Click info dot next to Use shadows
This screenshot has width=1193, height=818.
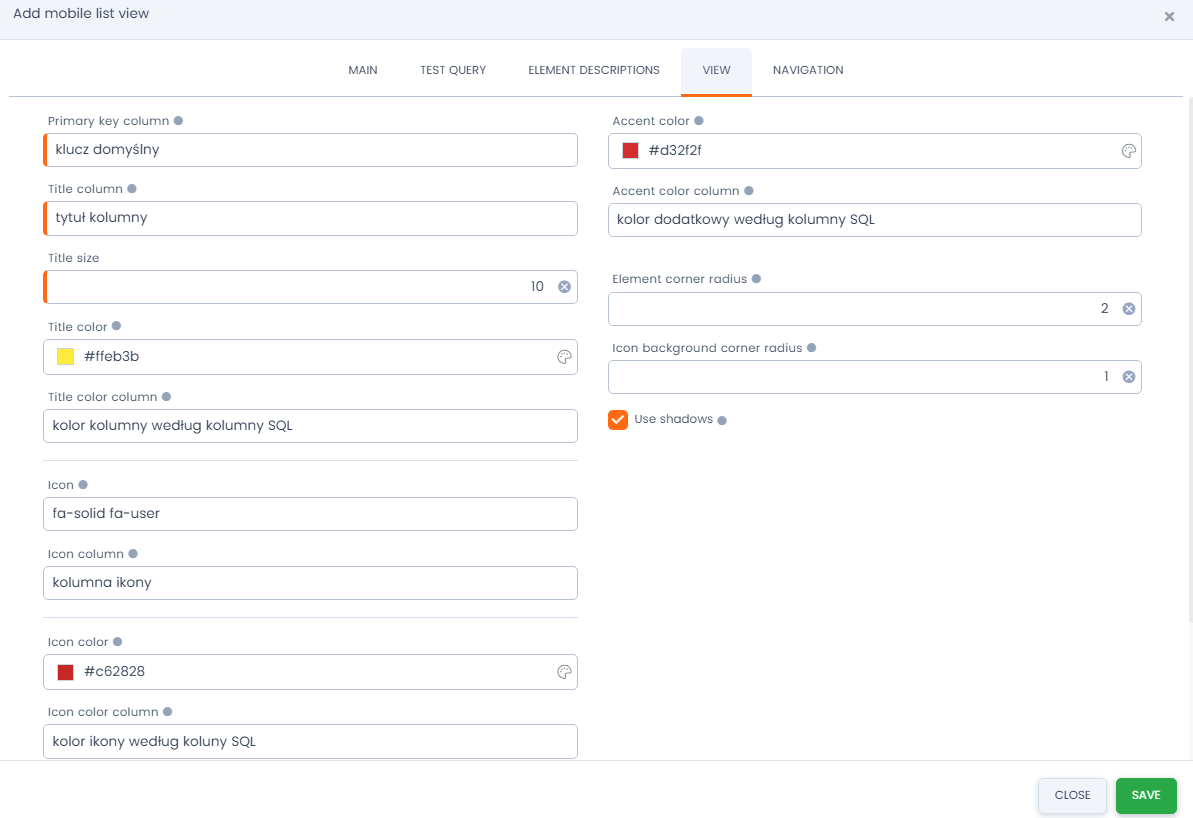(722, 420)
